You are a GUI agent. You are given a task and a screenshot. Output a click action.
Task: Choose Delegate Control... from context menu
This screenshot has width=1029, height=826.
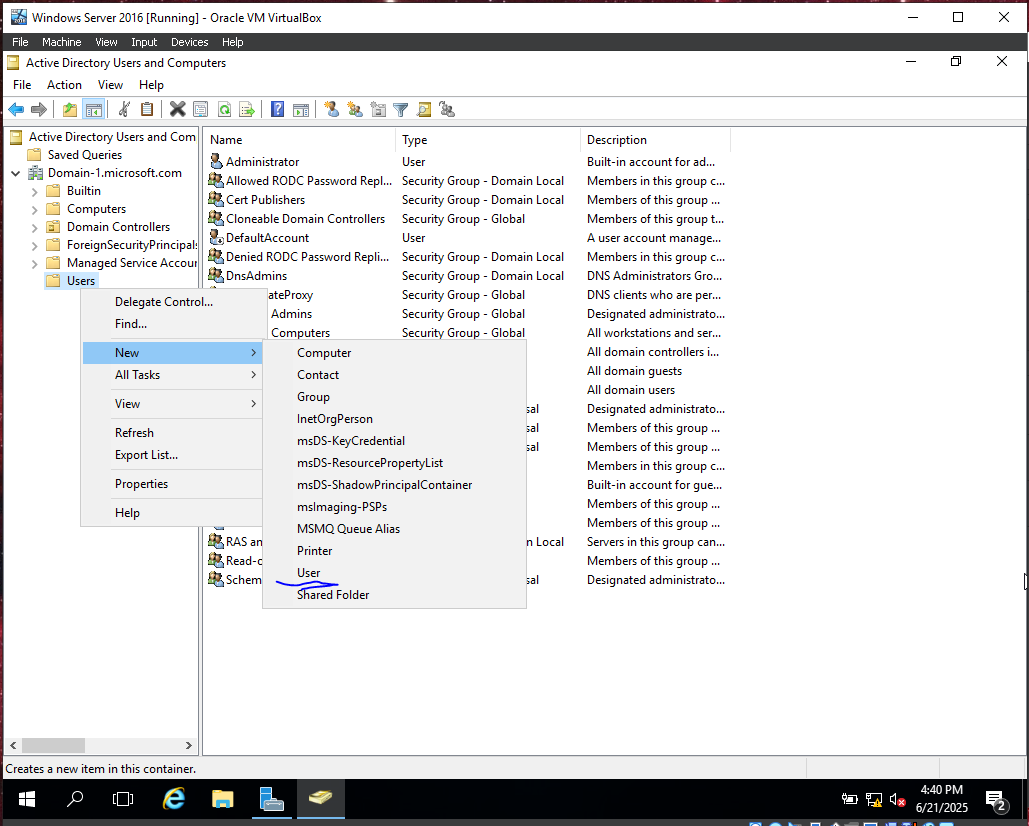pos(172,302)
